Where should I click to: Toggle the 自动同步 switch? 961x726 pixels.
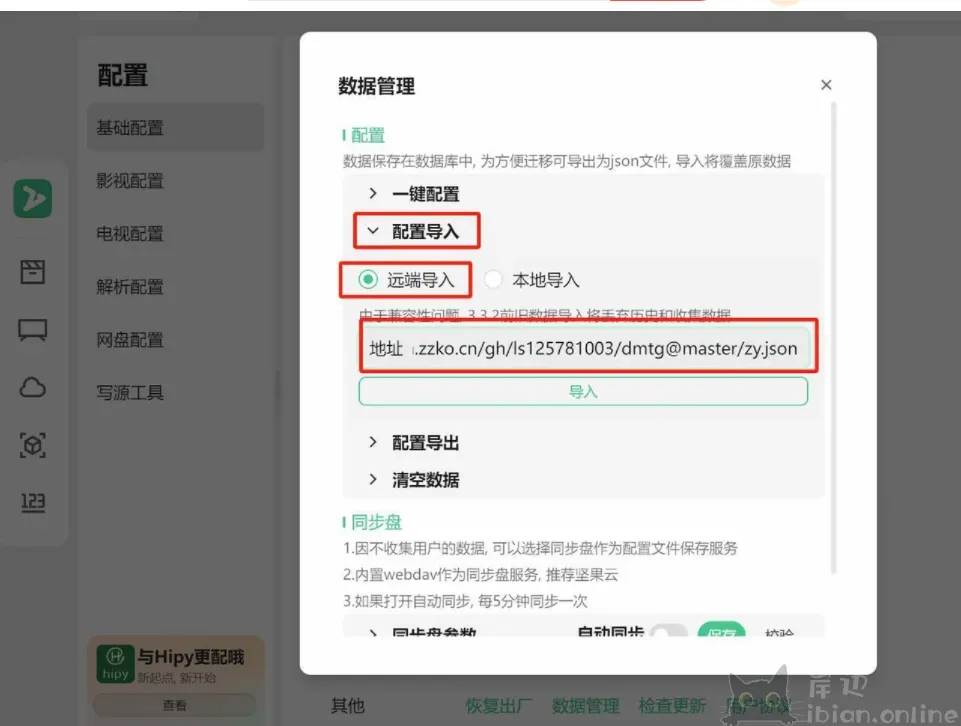tap(668, 634)
